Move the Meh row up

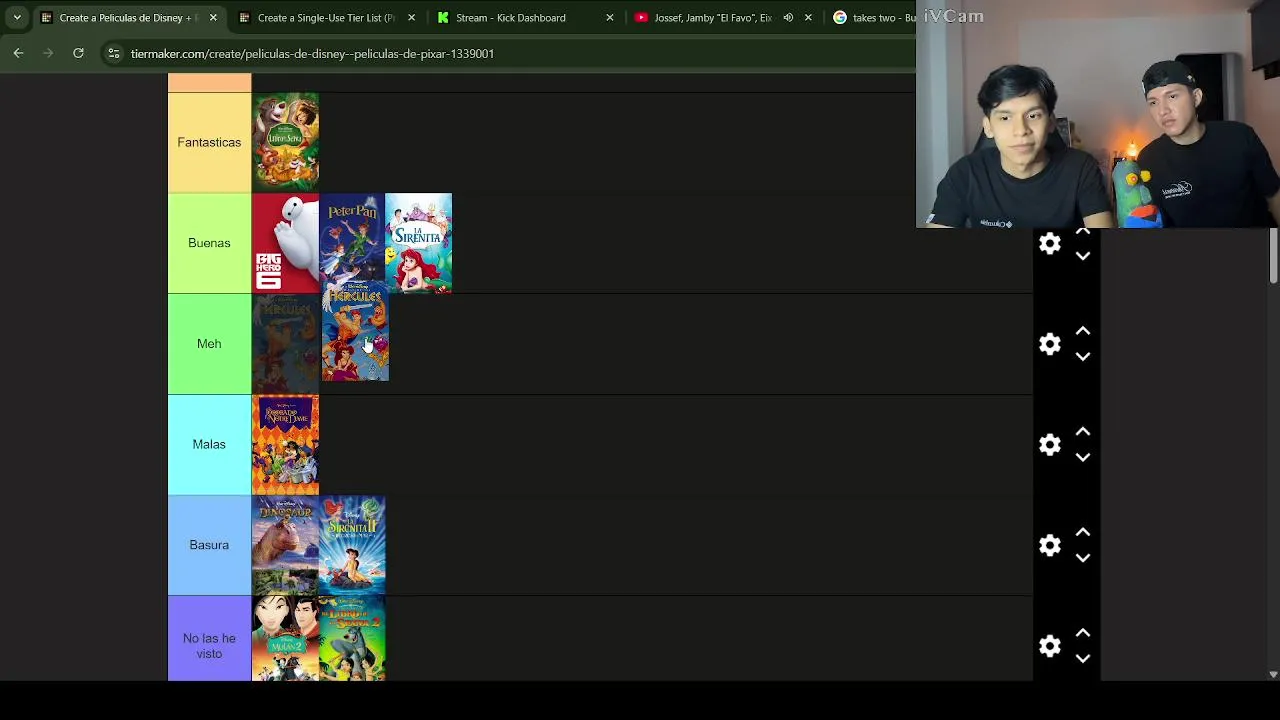pyautogui.click(x=1082, y=331)
